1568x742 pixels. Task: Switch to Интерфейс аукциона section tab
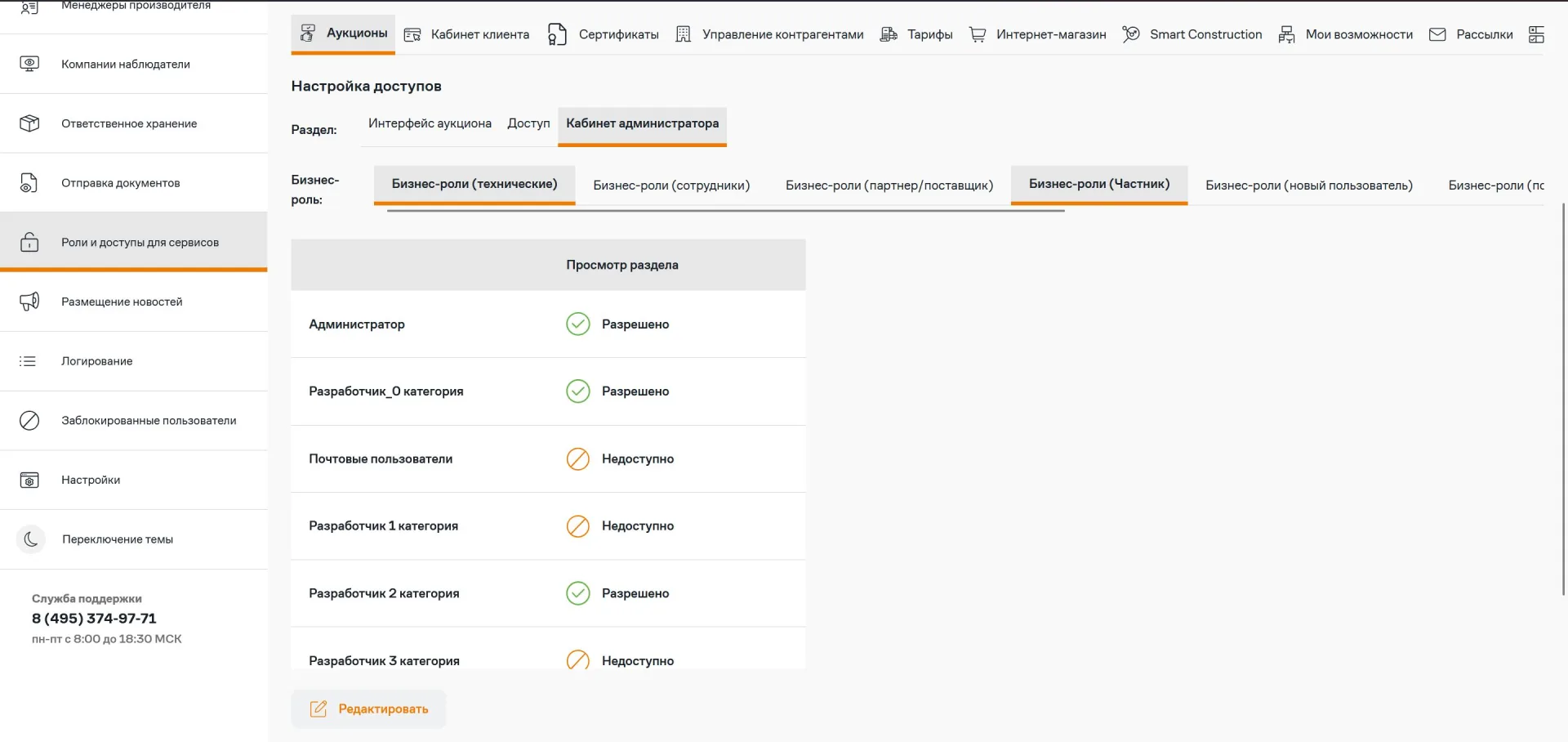[430, 123]
